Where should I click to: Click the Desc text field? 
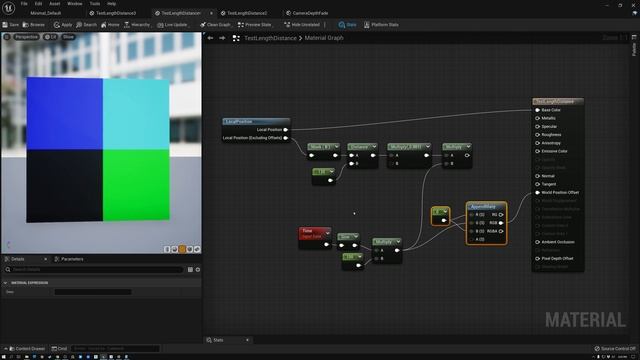pos(93,292)
